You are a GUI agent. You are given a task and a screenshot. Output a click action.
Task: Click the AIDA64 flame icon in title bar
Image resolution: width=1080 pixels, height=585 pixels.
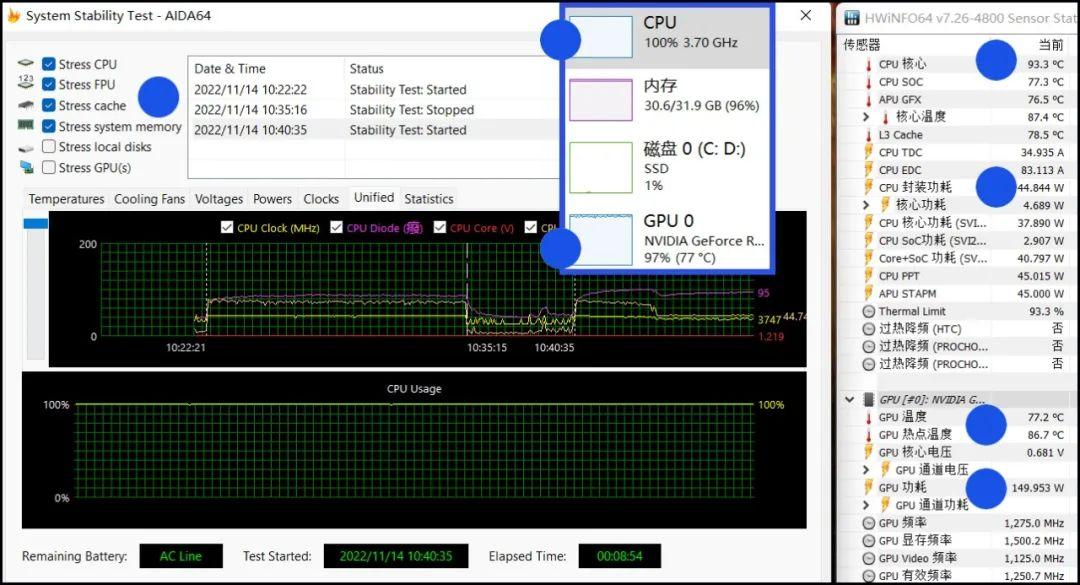tap(13, 16)
